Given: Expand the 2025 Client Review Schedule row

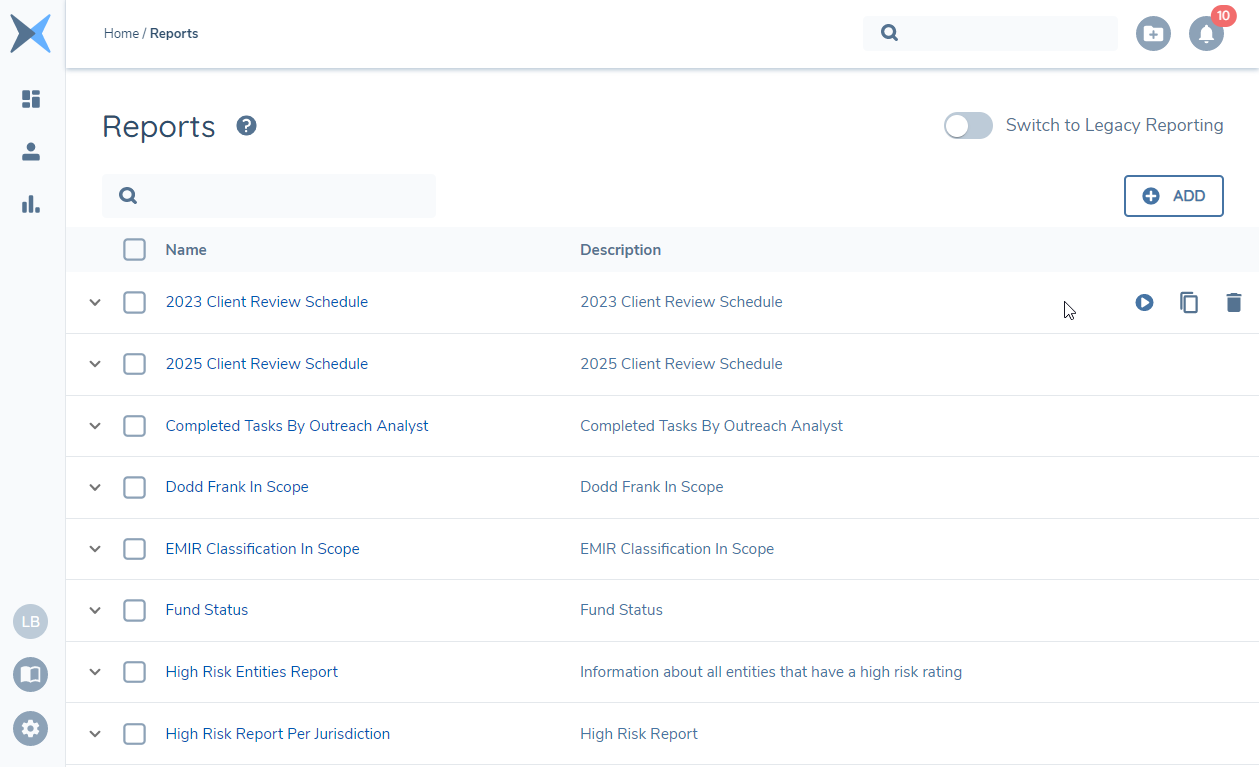Looking at the screenshot, I should coord(95,364).
